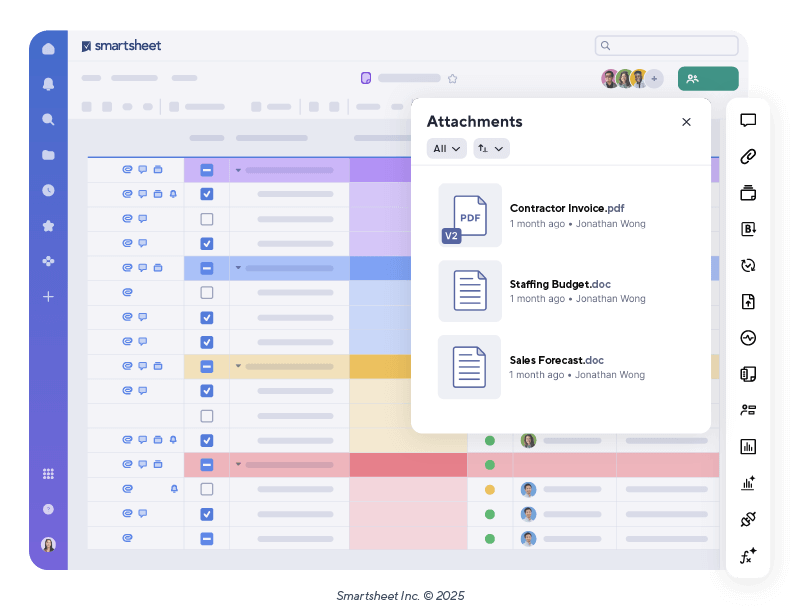The image size is (800, 616).
Task: Open the formula fx panel icon
Action: point(748,555)
